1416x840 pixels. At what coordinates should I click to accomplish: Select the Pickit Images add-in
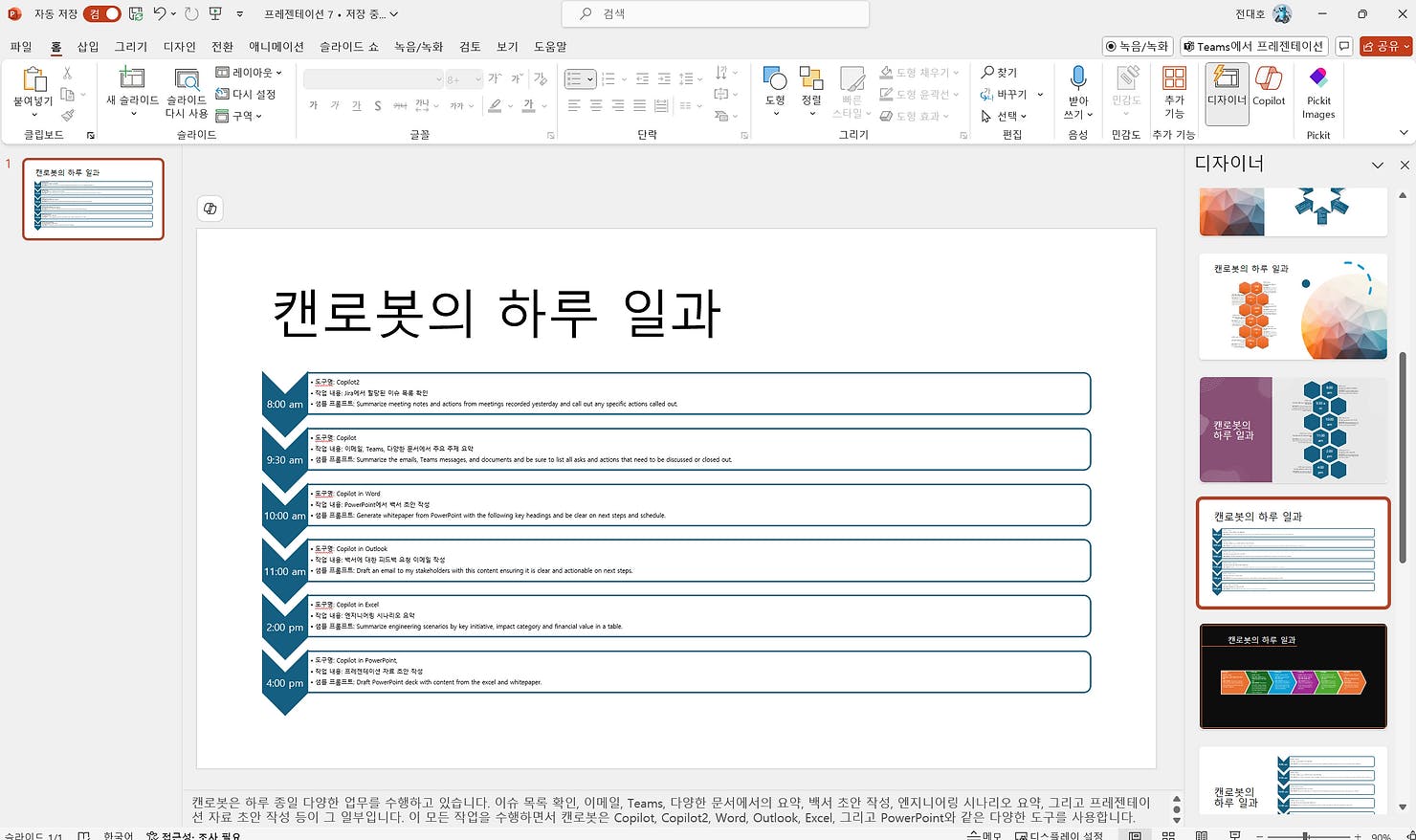tap(1318, 91)
